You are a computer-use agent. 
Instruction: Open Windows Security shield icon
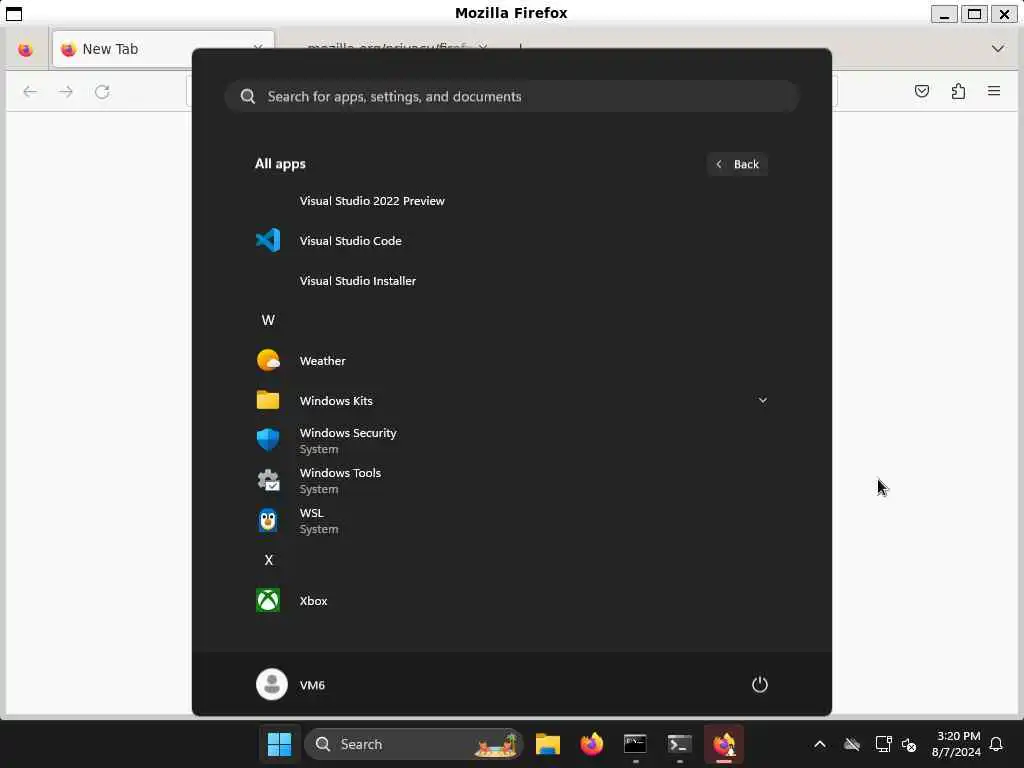(268, 440)
